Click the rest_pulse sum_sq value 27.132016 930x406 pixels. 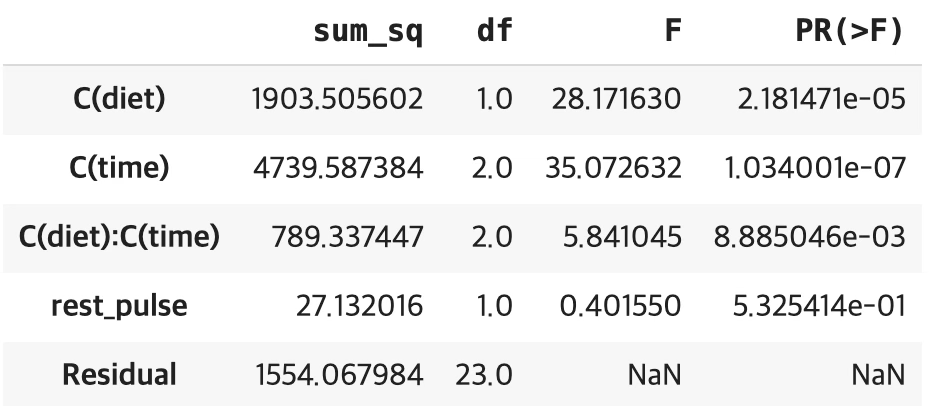tap(356, 306)
